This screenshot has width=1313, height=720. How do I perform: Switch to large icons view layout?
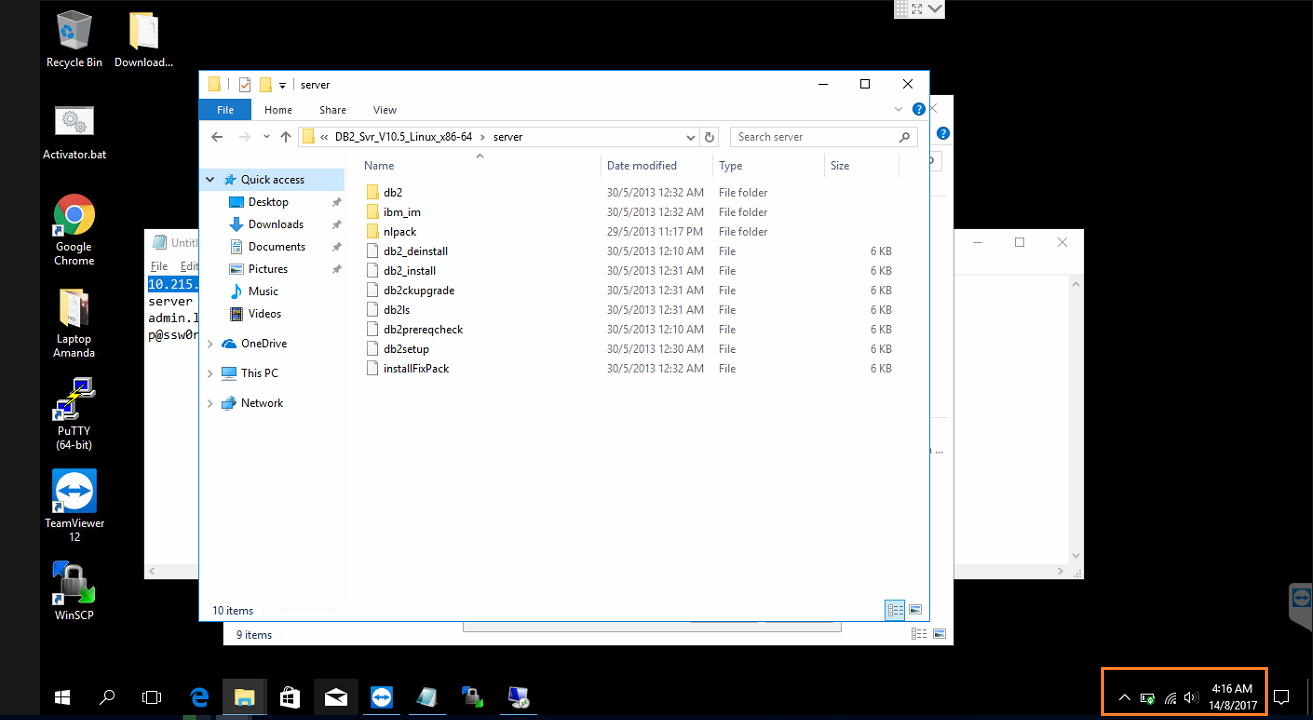(x=914, y=610)
